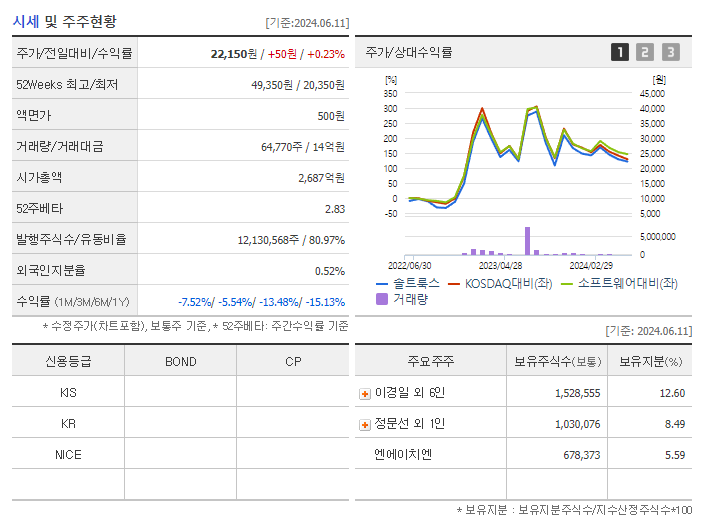Image resolution: width=702 pixels, height=525 pixels.
Task: Click the +50원 price change value
Action: (282, 54)
